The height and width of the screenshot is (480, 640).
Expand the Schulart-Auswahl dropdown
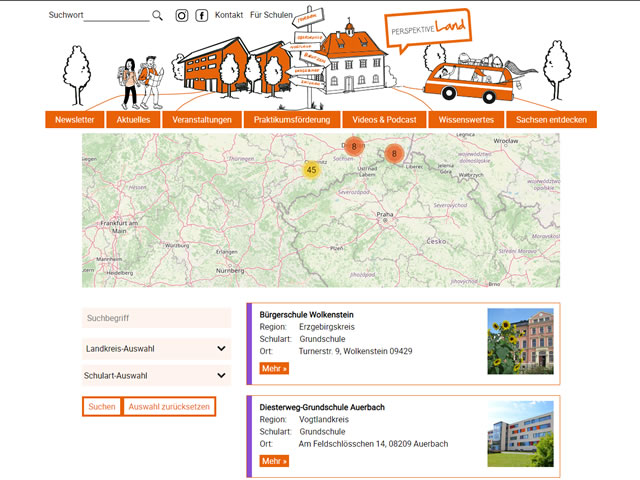pyautogui.click(x=157, y=376)
